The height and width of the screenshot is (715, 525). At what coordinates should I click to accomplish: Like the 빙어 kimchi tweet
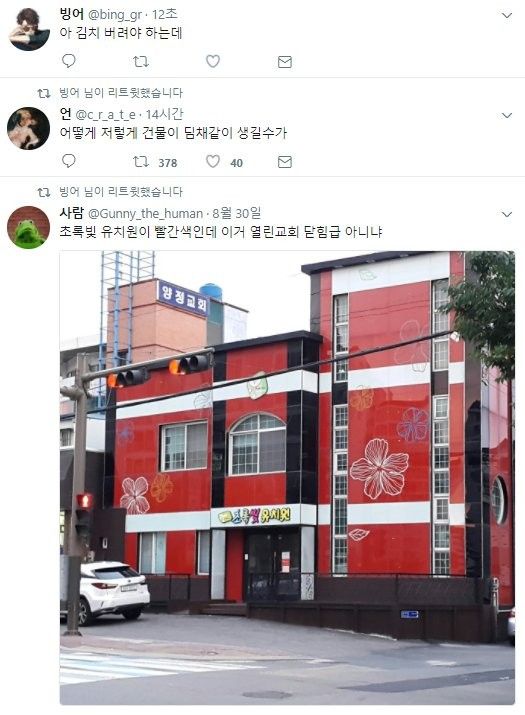tap(213, 61)
